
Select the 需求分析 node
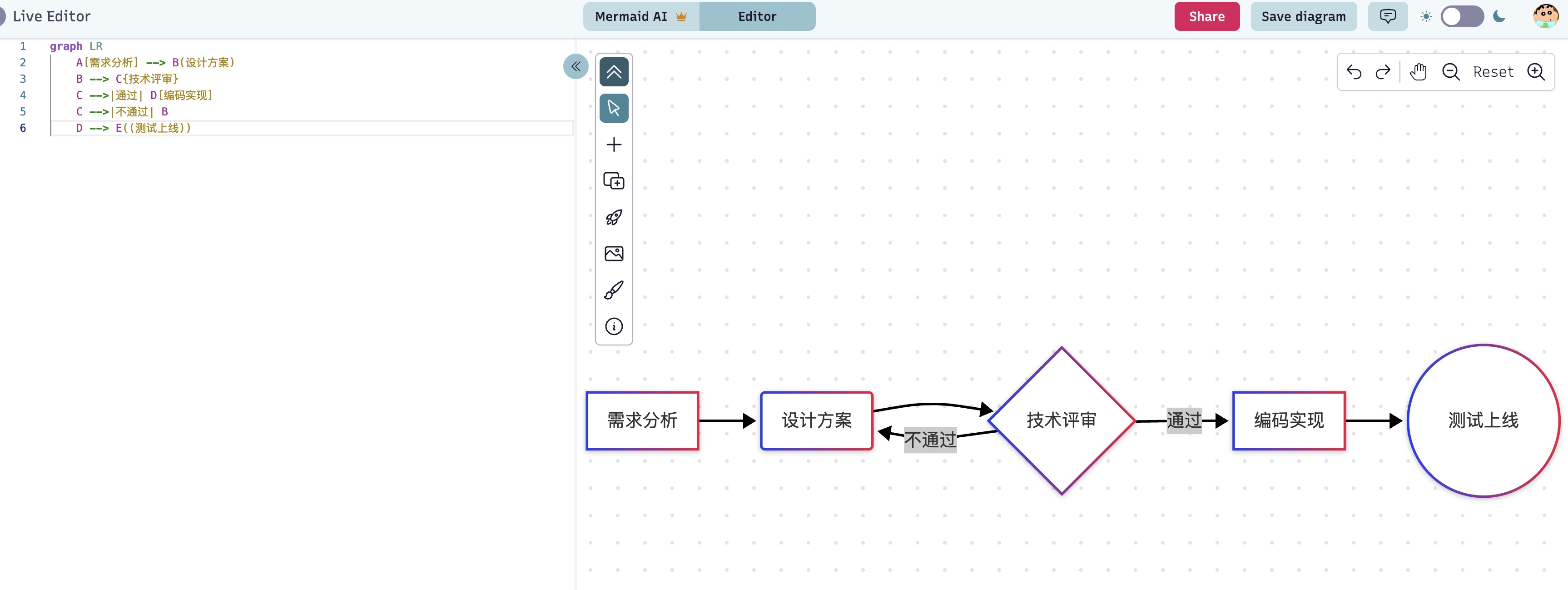click(x=642, y=421)
